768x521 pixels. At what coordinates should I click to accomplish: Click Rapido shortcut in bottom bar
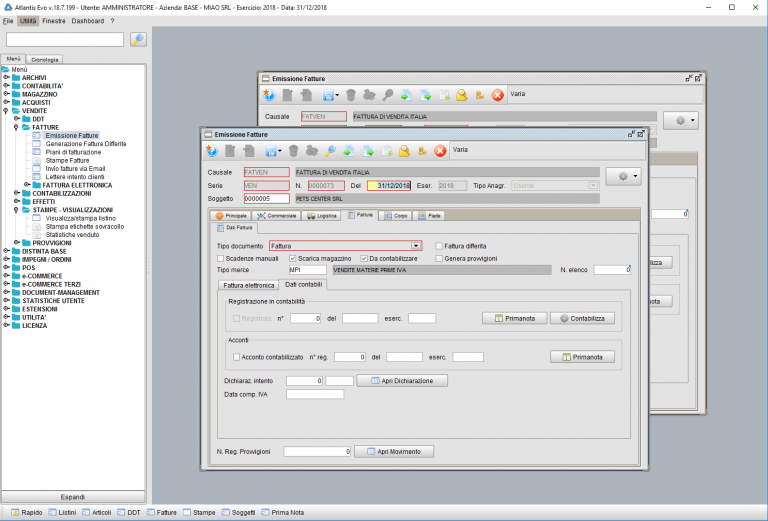coord(27,512)
